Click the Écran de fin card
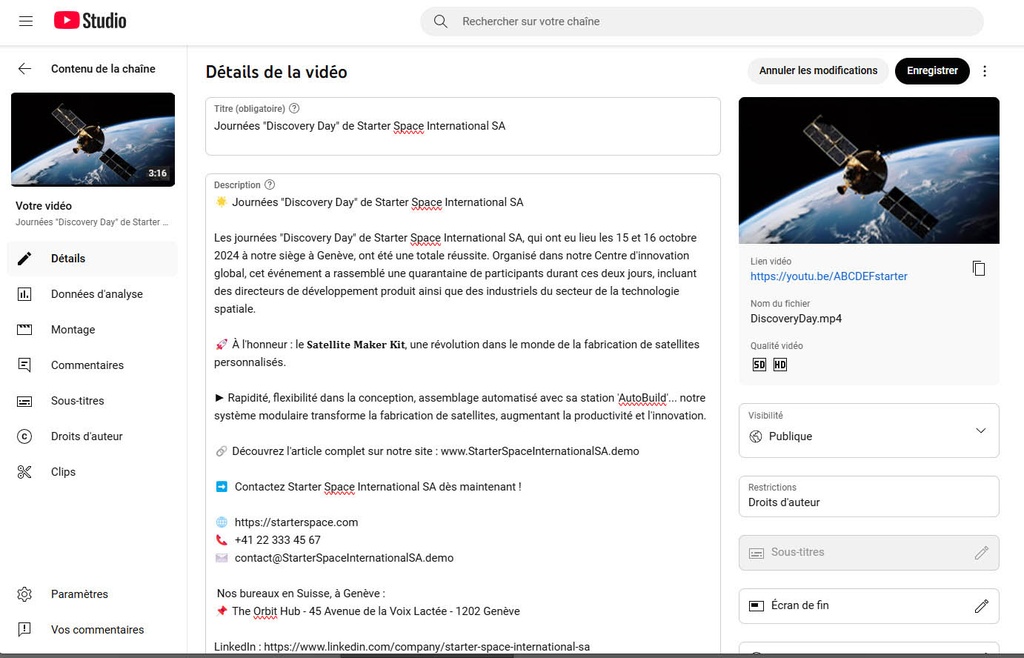This screenshot has width=1024, height=658. click(869, 606)
